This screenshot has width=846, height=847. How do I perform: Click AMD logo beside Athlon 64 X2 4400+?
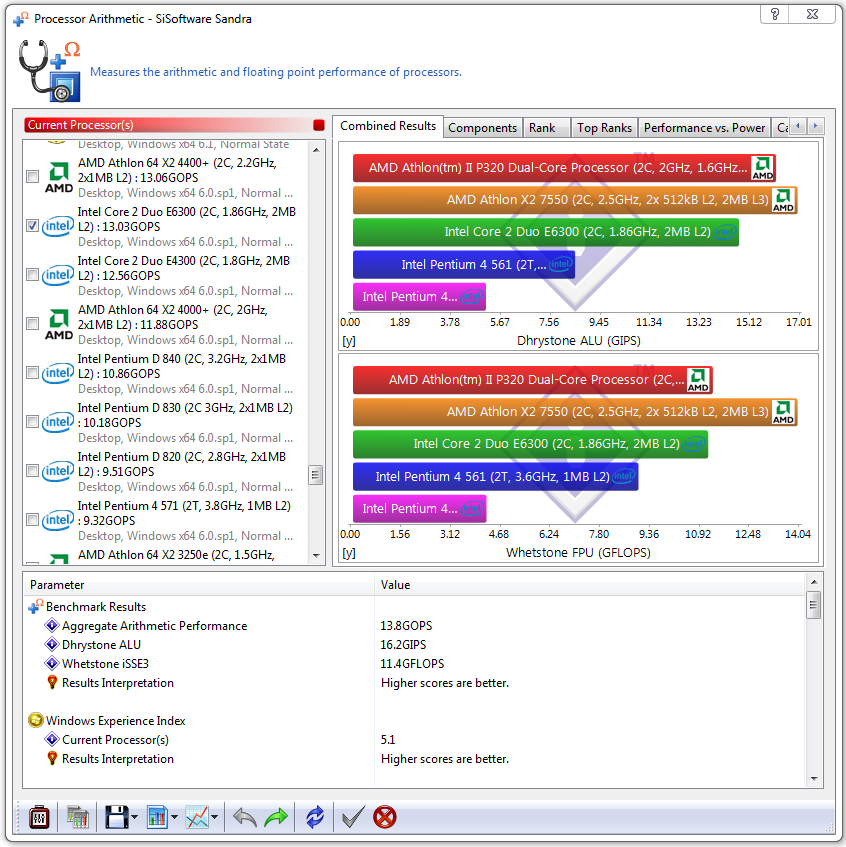coord(59,177)
